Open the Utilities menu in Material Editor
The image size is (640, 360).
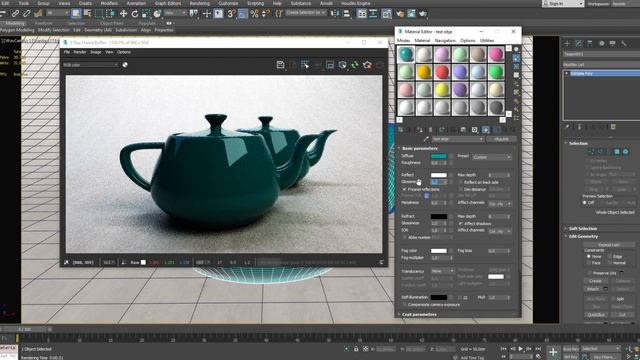(487, 40)
